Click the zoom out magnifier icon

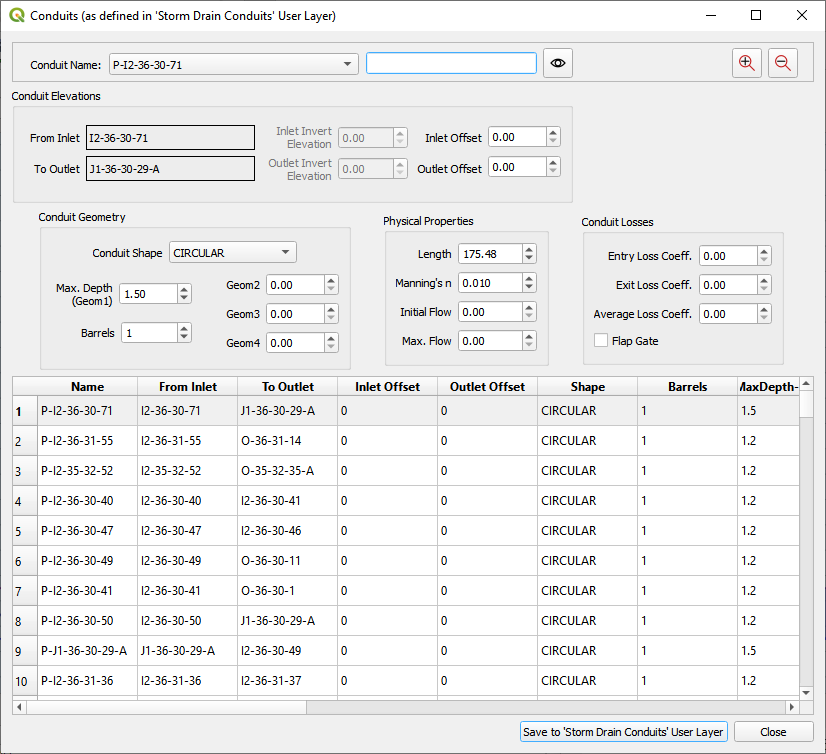point(783,63)
